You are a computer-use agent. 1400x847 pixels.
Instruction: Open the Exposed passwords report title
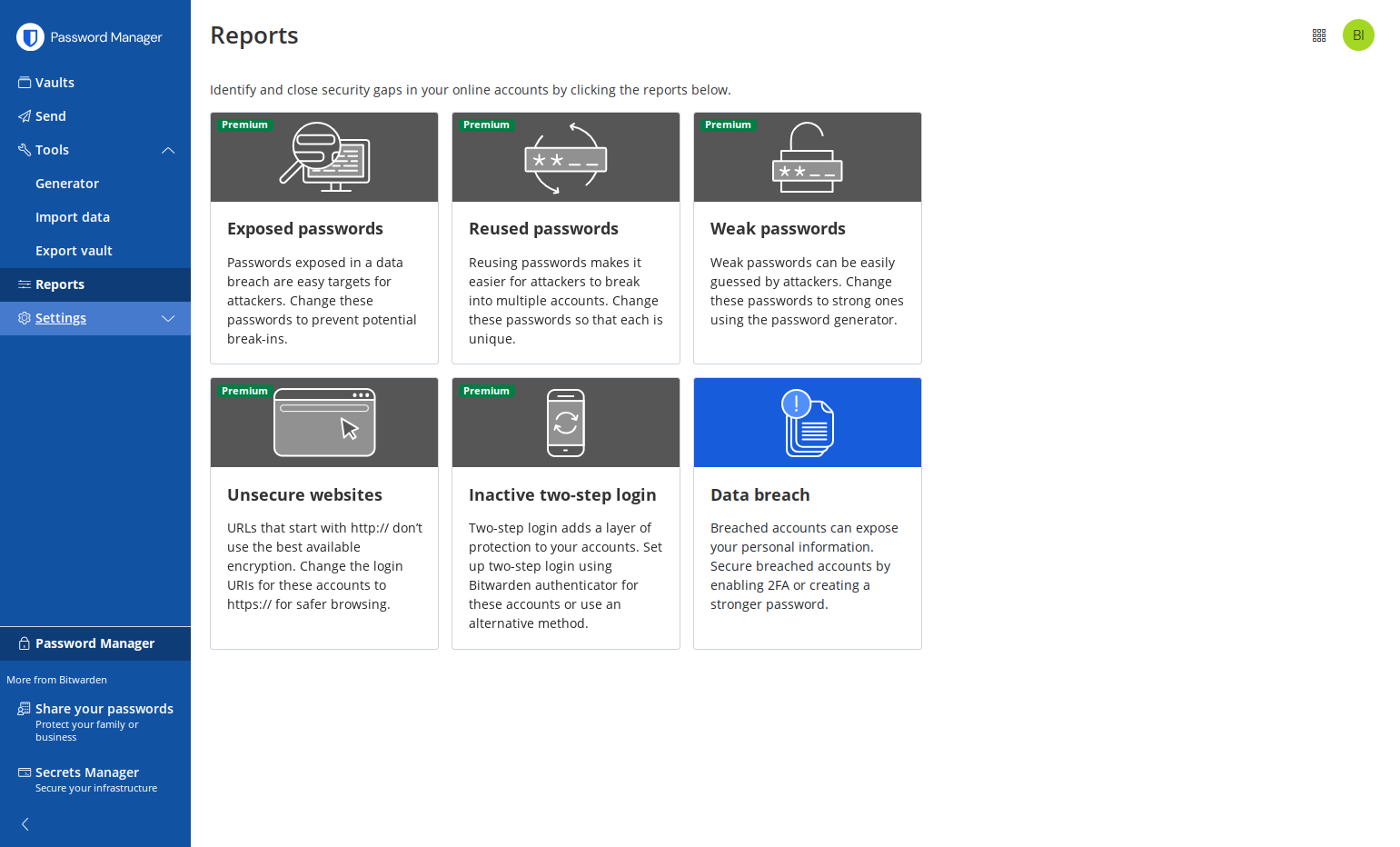(305, 229)
